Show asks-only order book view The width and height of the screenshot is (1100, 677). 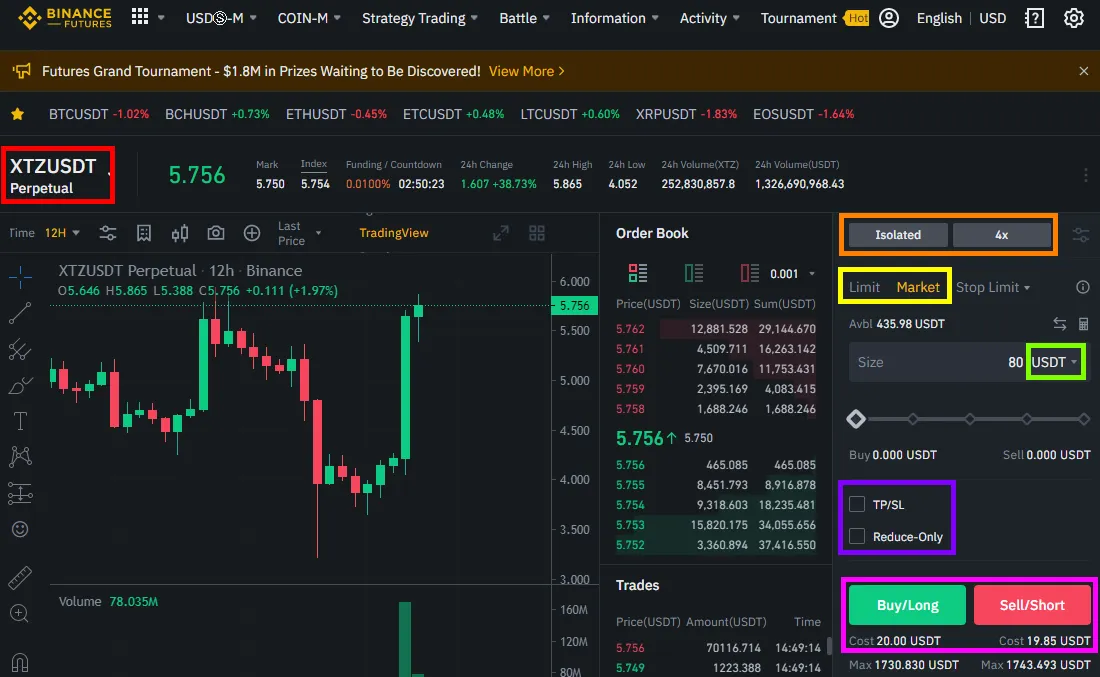tap(750, 273)
